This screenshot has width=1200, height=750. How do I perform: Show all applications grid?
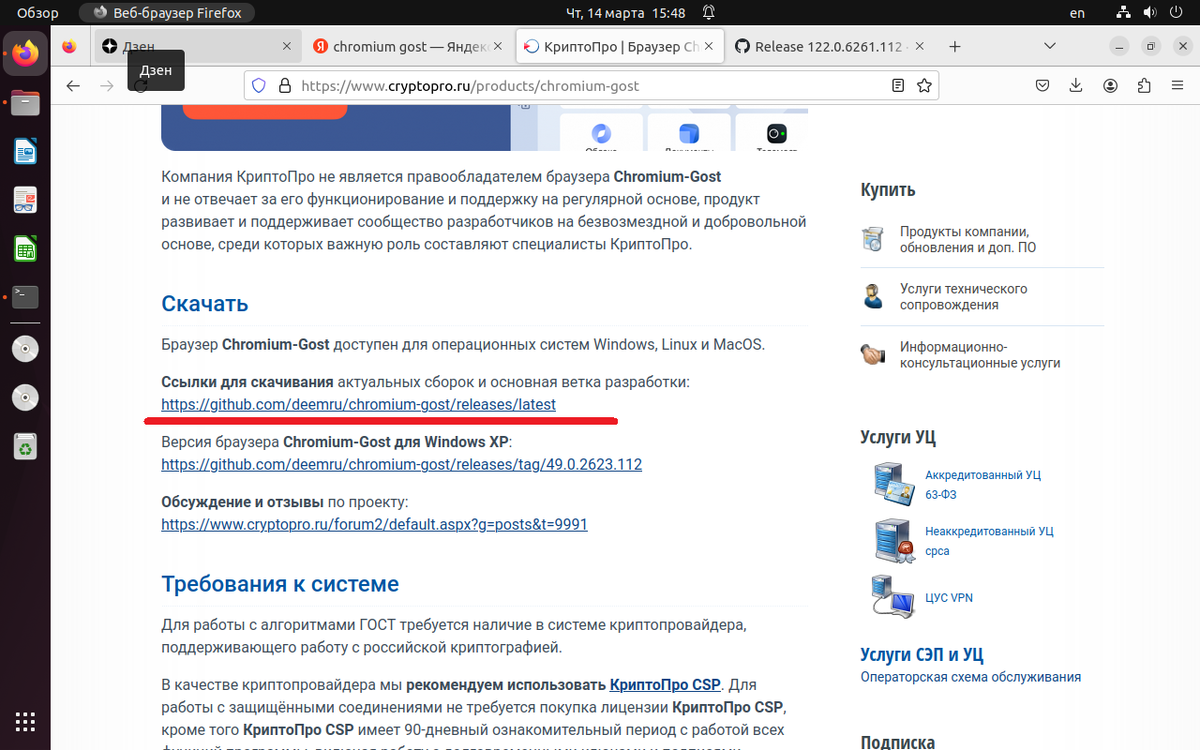pyautogui.click(x=25, y=720)
